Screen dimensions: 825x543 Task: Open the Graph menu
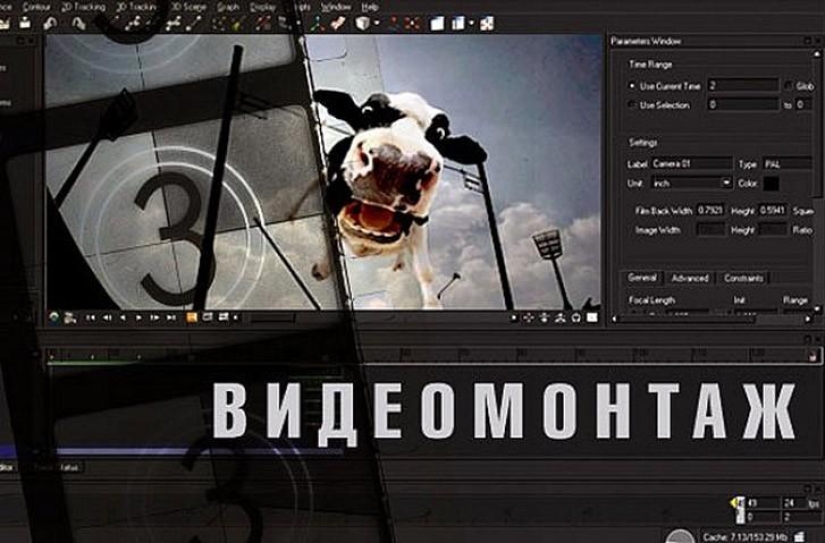click(228, 6)
